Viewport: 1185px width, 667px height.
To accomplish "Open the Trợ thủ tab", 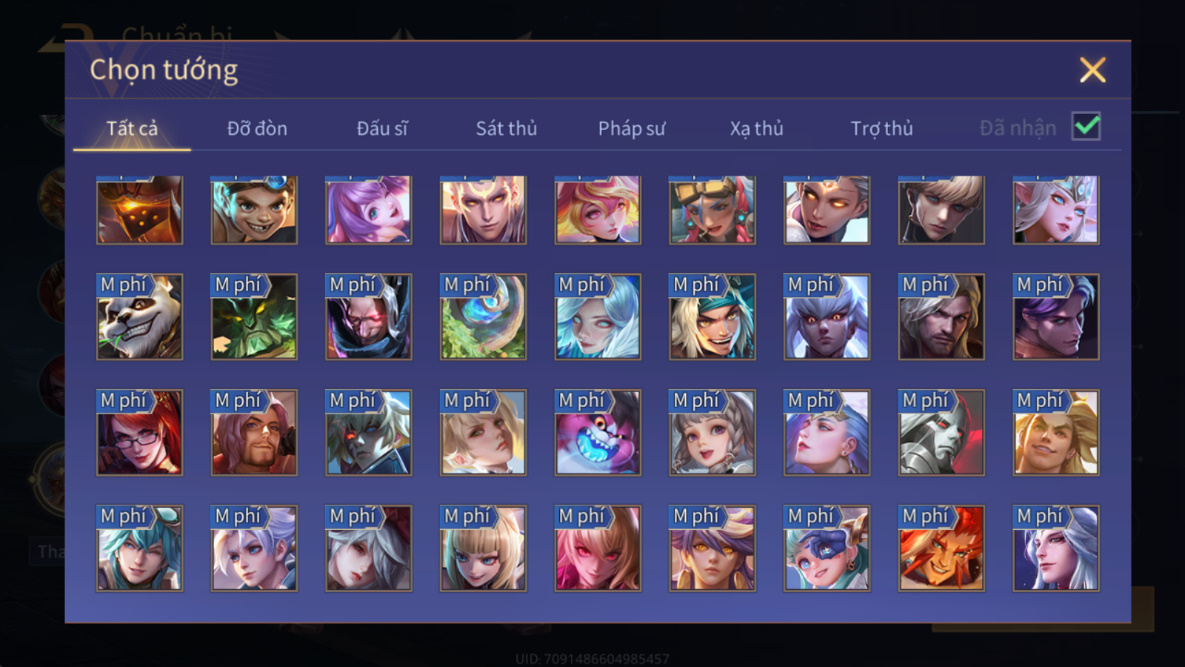I will 881,128.
